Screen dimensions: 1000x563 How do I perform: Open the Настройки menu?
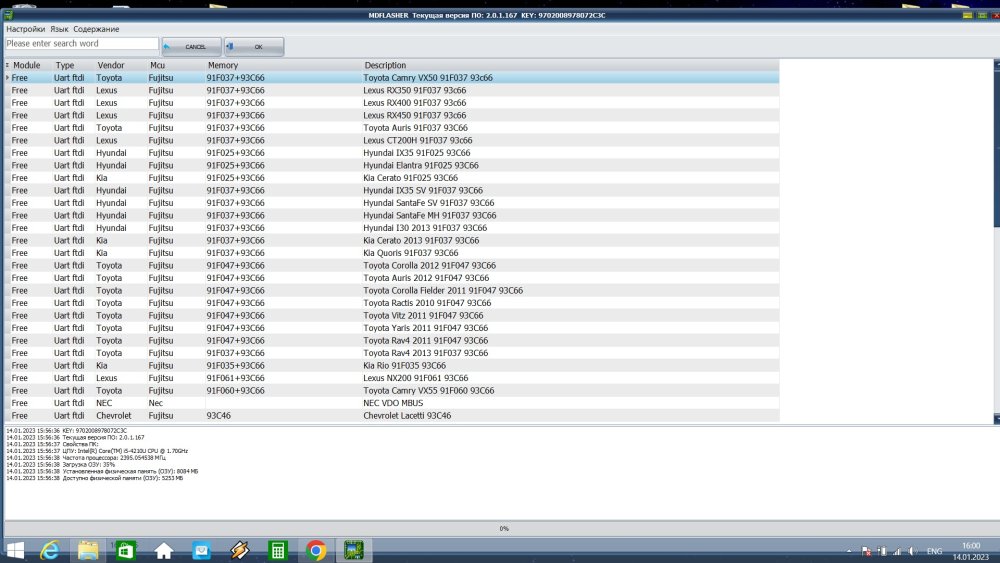point(25,29)
